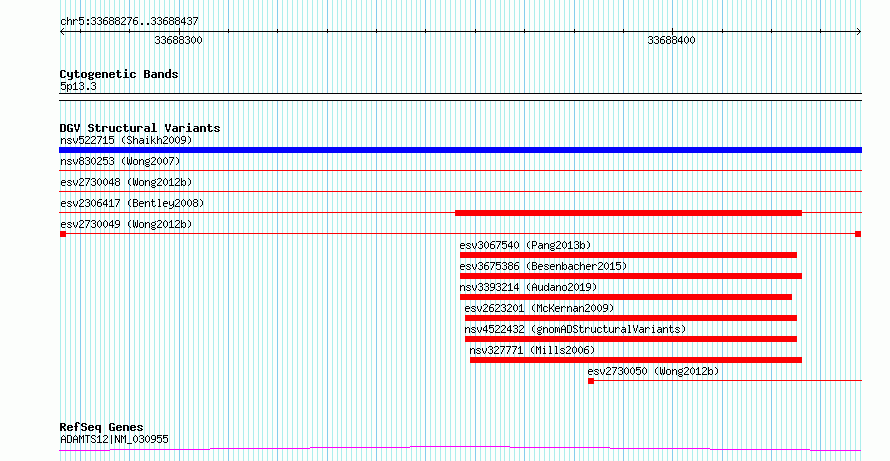Screen dimensions: 890x461
Task: Select the nsv327771 red bar
Action: (636, 360)
